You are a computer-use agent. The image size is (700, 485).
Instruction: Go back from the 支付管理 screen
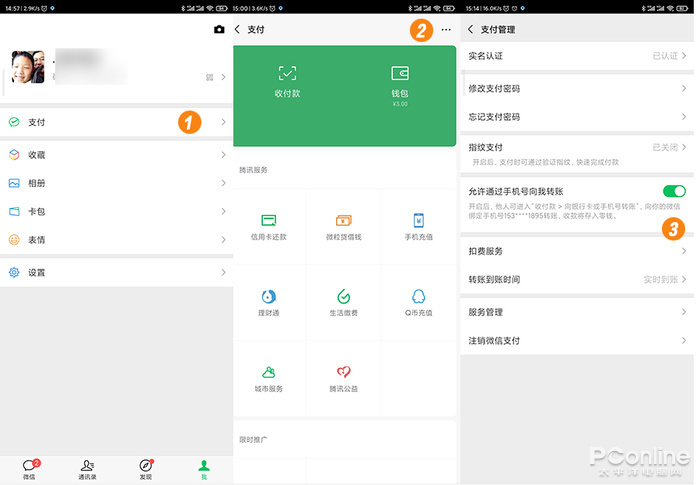tap(470, 29)
